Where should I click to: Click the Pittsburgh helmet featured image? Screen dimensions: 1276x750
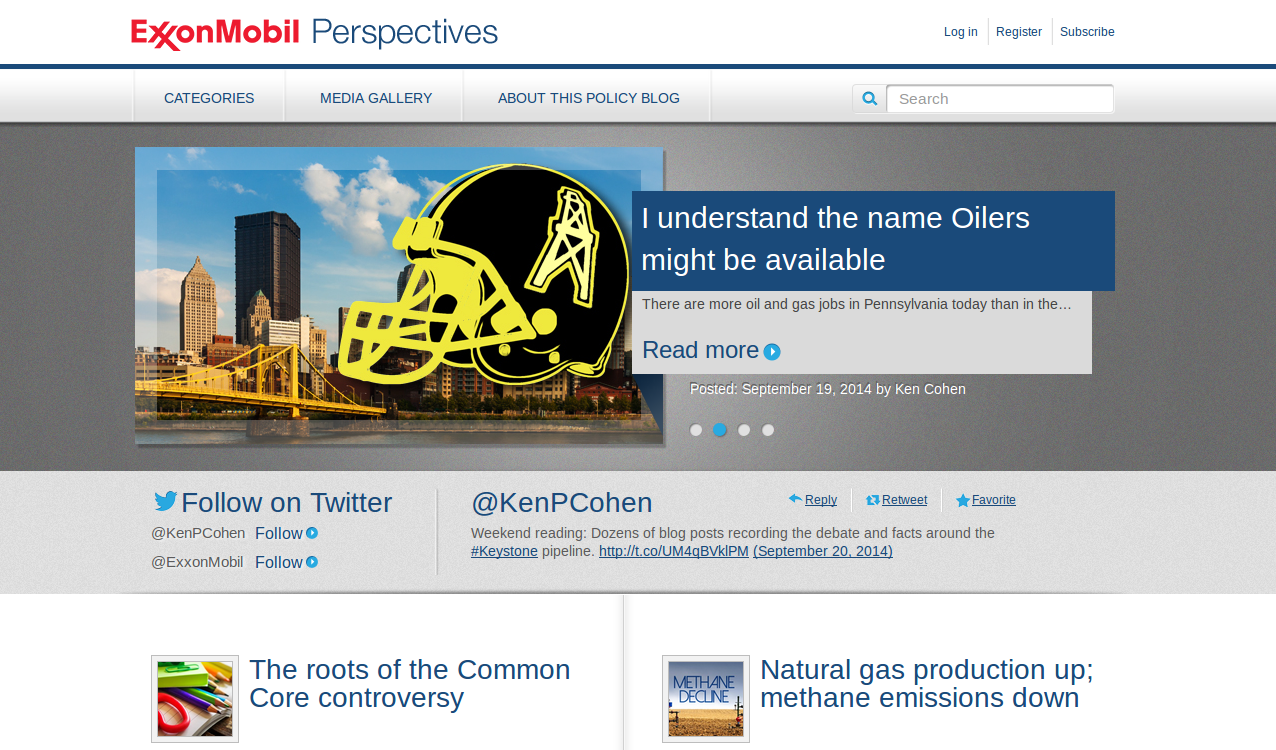[x=399, y=296]
